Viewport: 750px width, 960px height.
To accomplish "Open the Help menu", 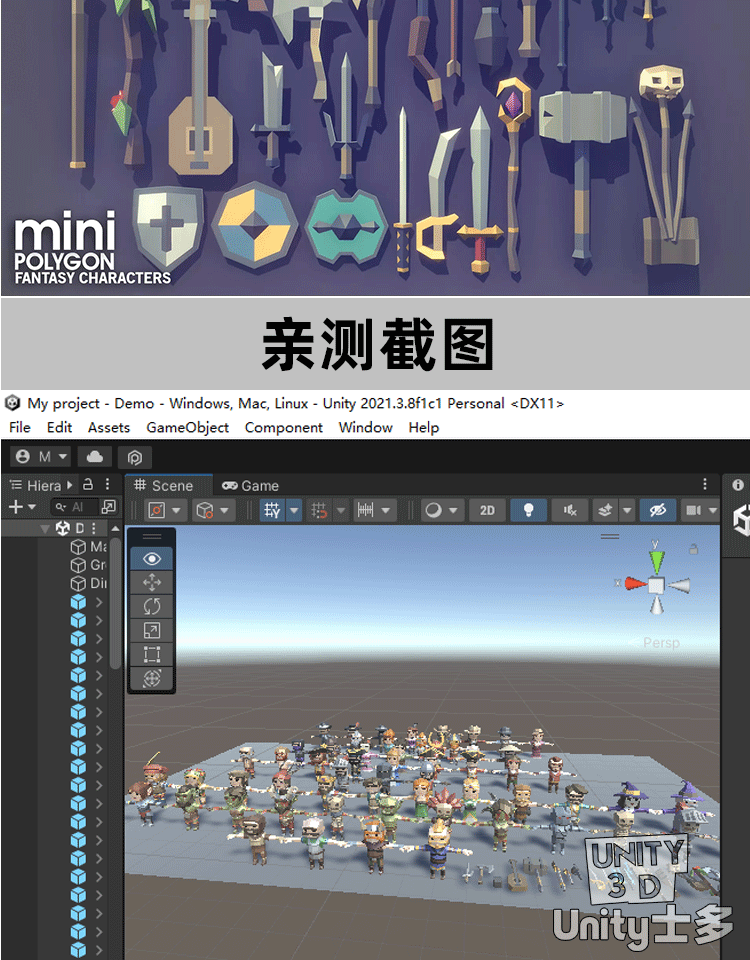I will pyautogui.click(x=424, y=427).
